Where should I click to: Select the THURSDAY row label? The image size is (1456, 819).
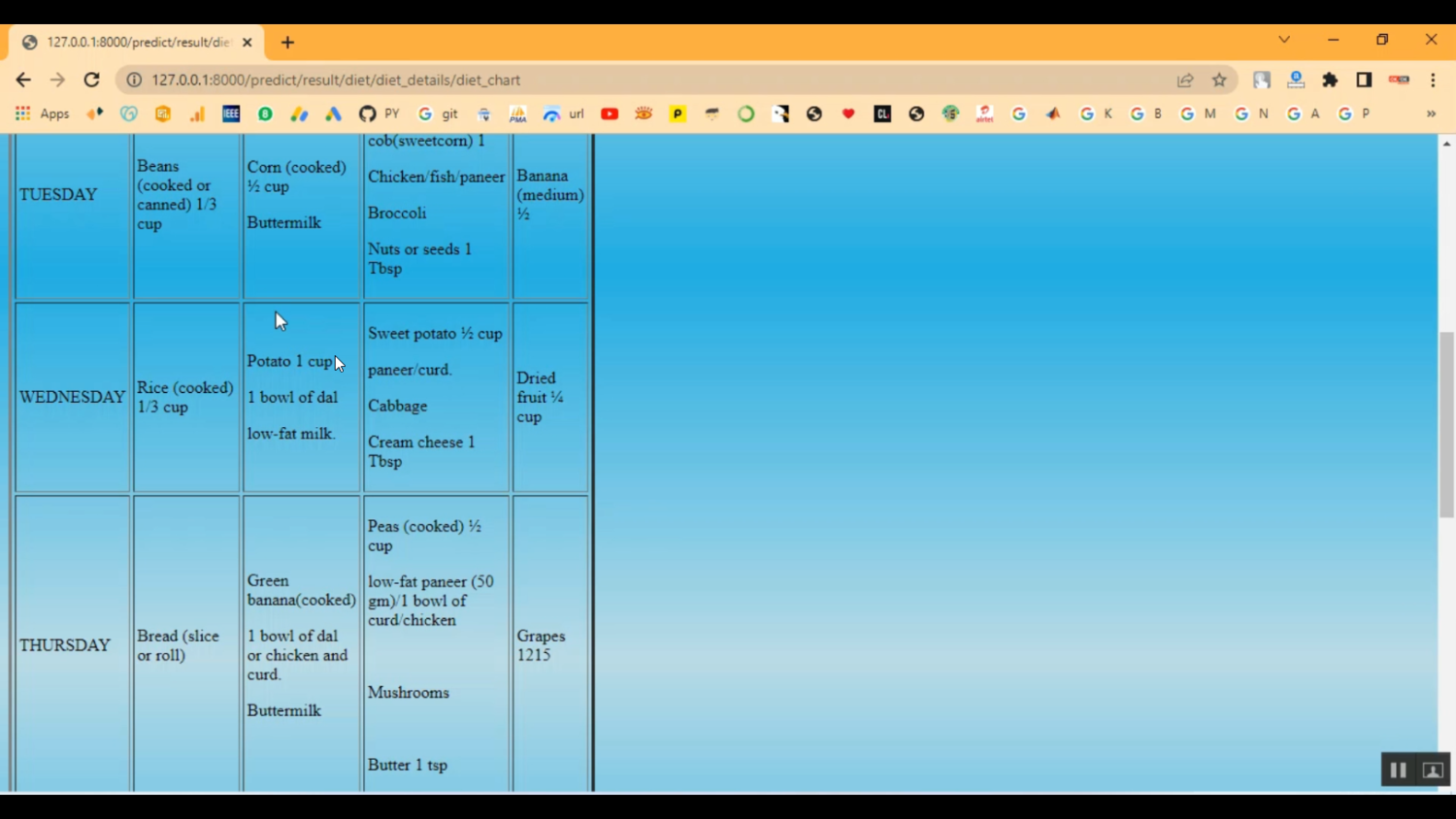click(65, 645)
